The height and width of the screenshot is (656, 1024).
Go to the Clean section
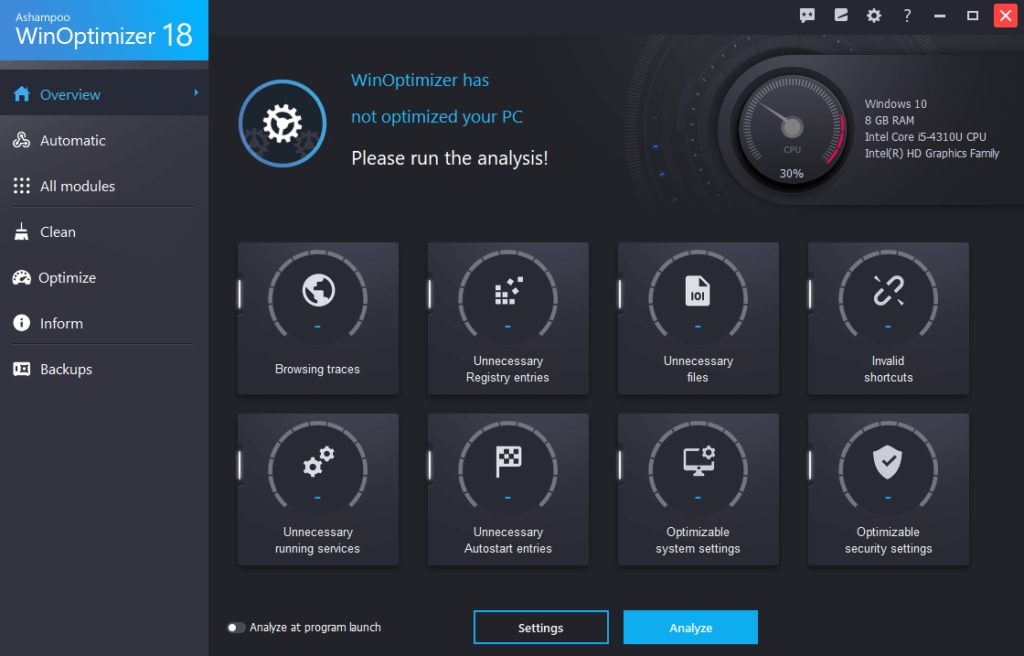pos(104,231)
